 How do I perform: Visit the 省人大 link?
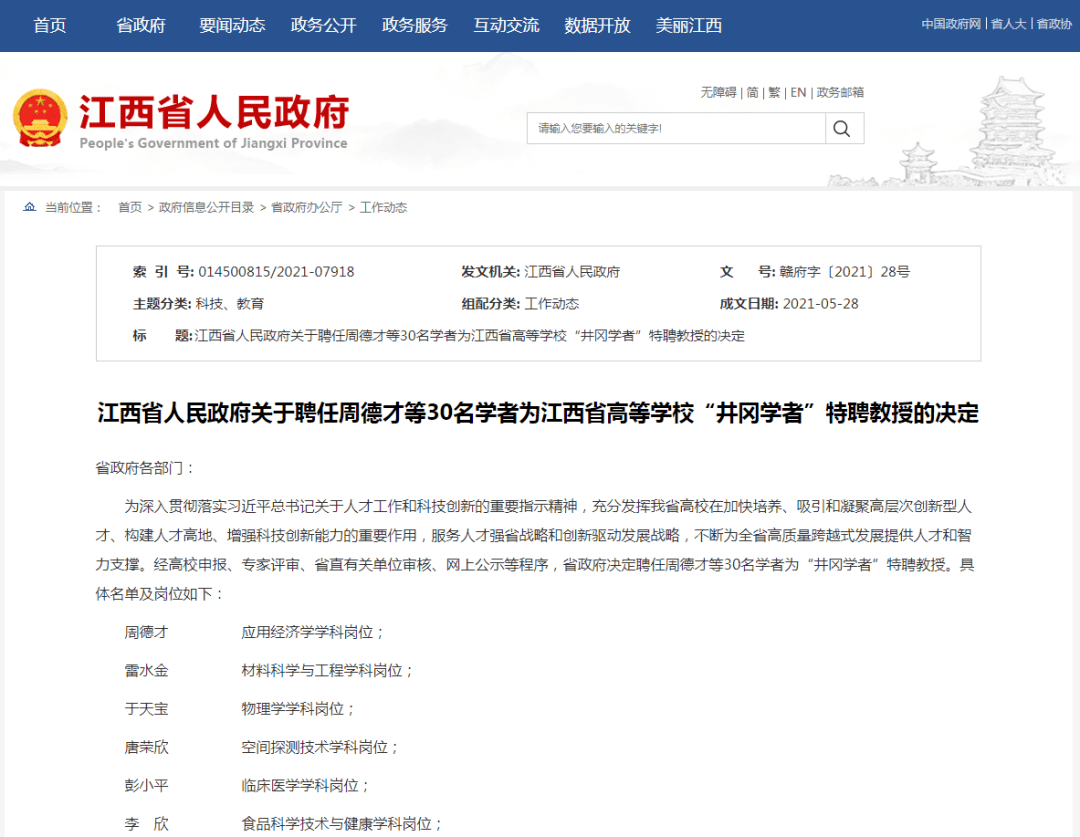pyautogui.click(x=1008, y=24)
